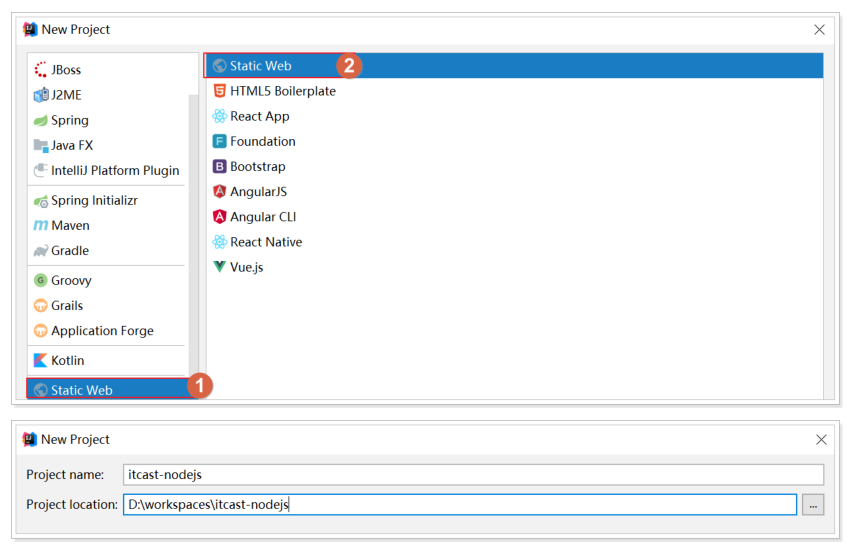This screenshot has height=550, width=852.
Task: Click the Spring Initializr icon
Action: (41, 201)
